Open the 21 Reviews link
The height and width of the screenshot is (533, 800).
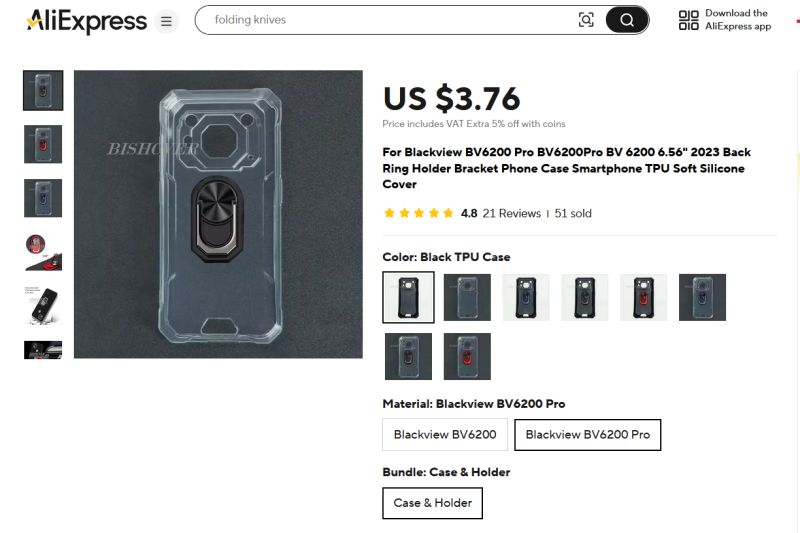(x=511, y=213)
